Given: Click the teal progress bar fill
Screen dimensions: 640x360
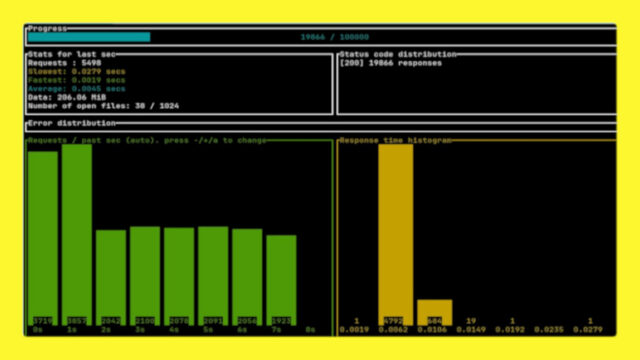Looking at the screenshot, I should click(x=89, y=37).
